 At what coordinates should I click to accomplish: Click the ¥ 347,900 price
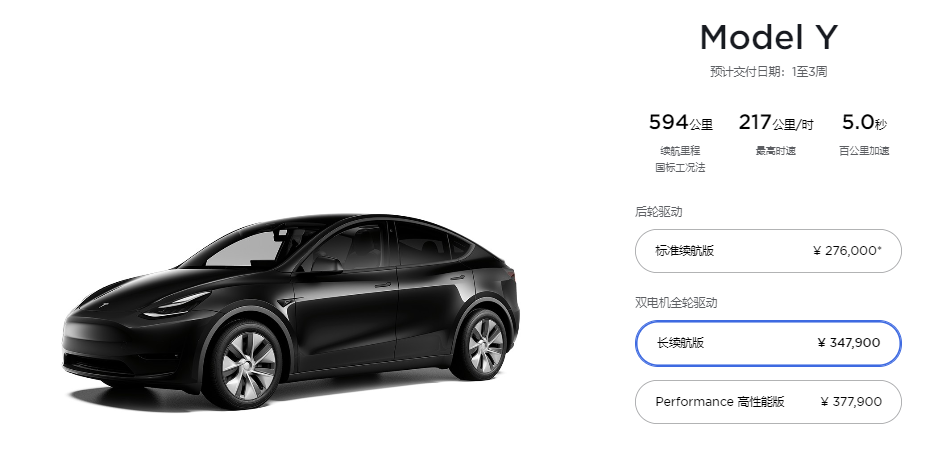tap(849, 343)
